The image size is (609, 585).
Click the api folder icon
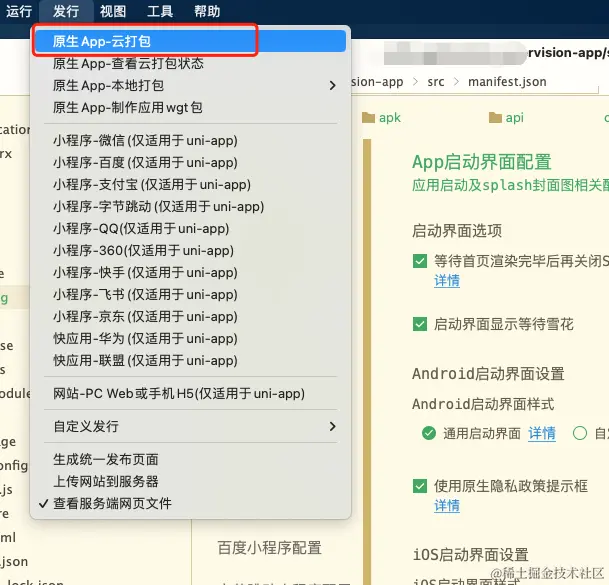click(x=495, y=117)
